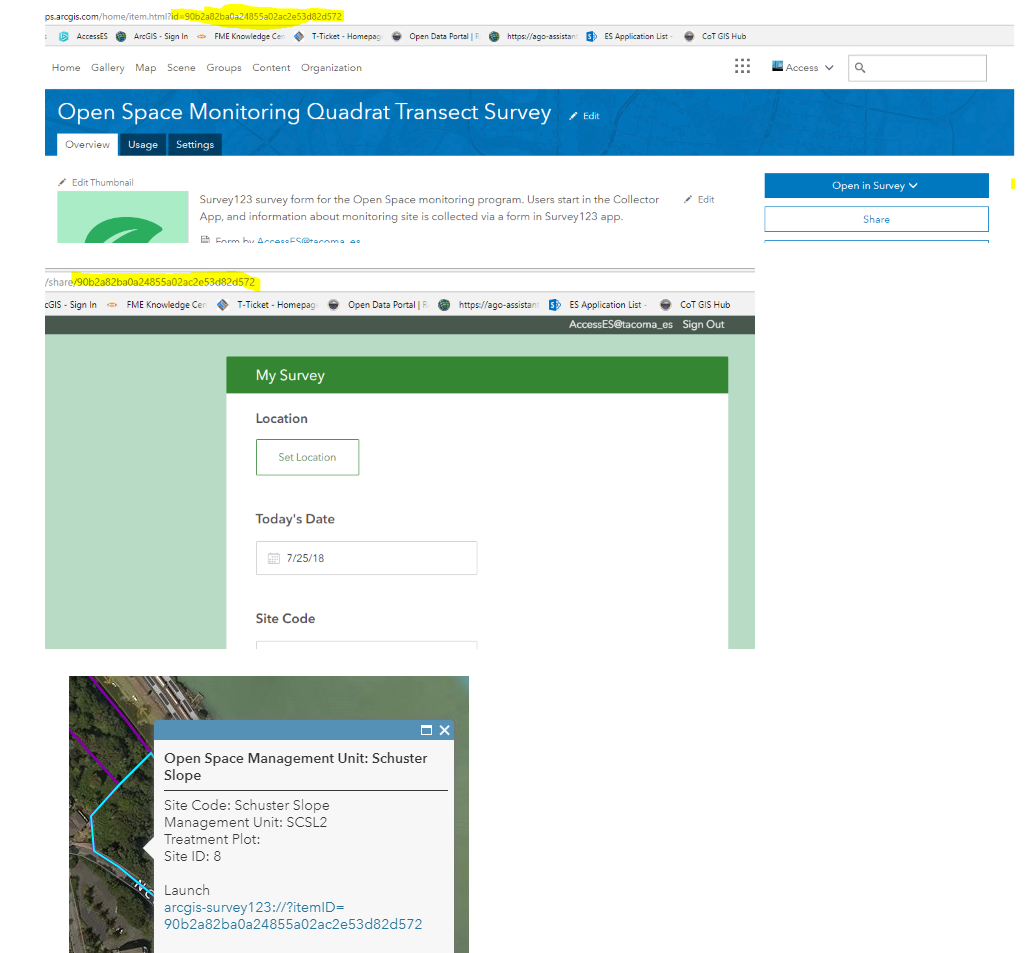Open T-Ticket Homepage bookmark in top bar
This screenshot has height=953, width=1036.
(x=338, y=36)
